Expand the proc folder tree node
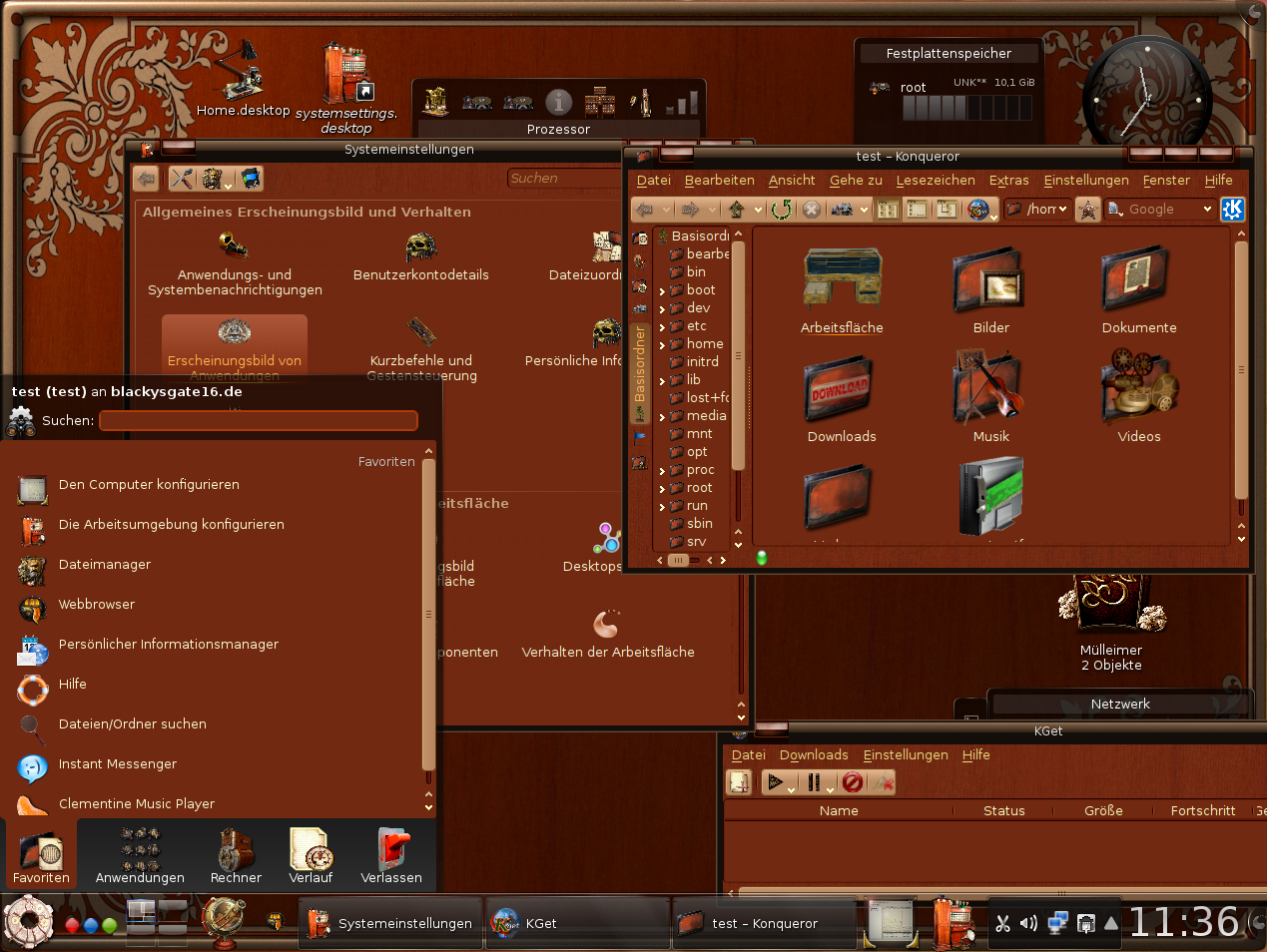The image size is (1267, 952). coord(662,471)
